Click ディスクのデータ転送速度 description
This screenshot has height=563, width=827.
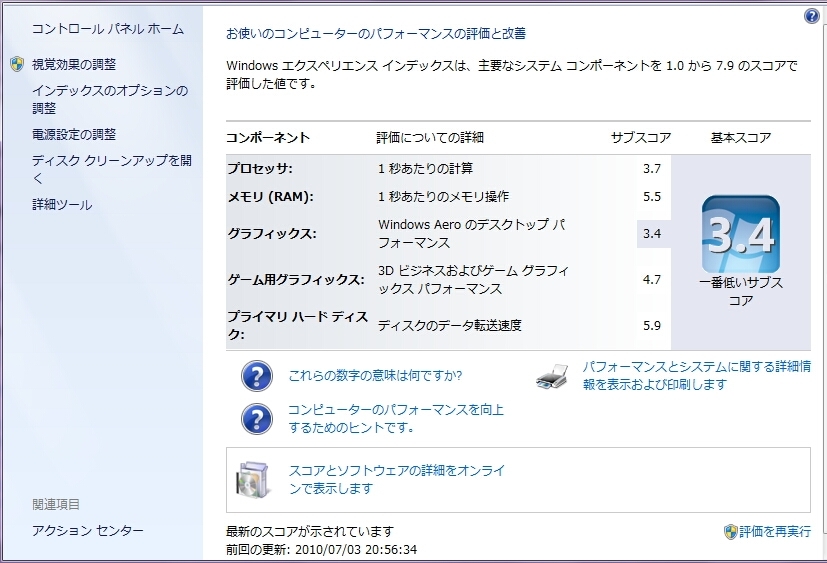tap(450, 326)
